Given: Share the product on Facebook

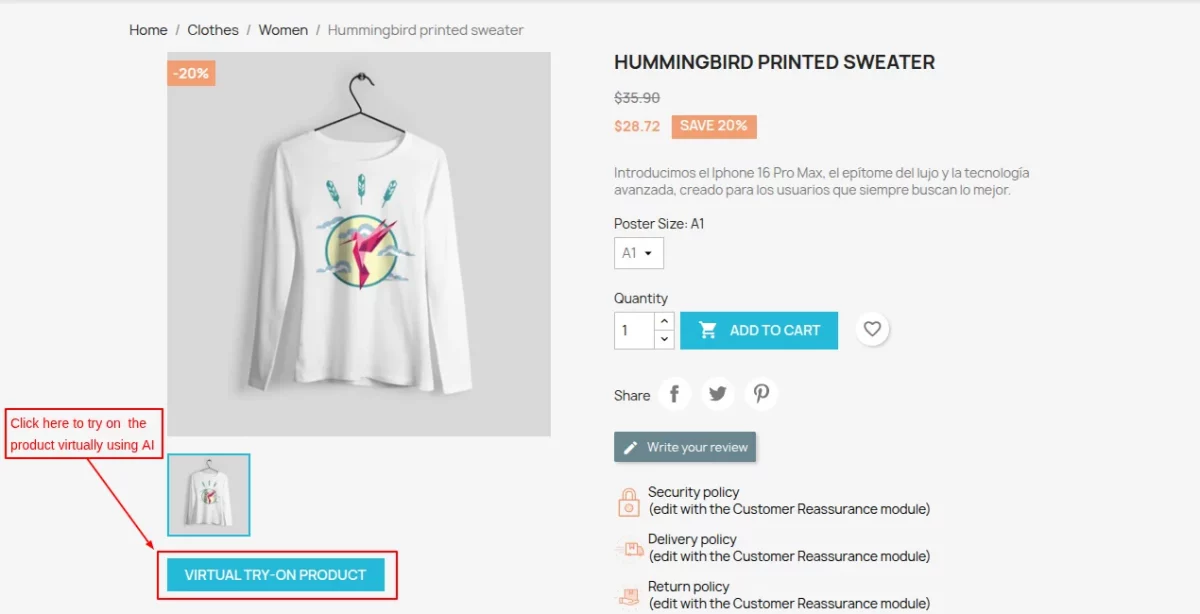Looking at the screenshot, I should tap(675, 394).
